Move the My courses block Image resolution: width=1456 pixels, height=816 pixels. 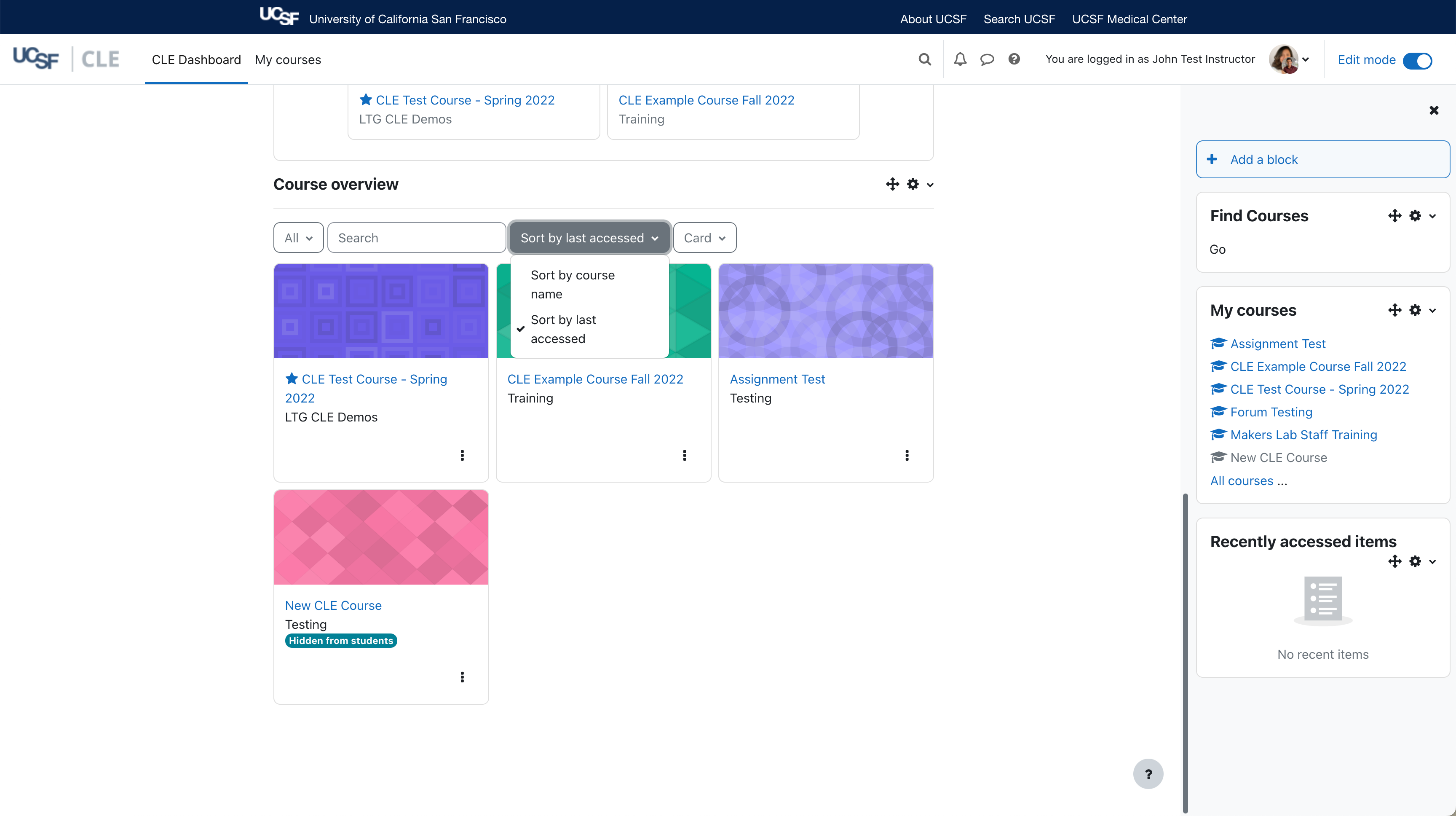tap(1394, 311)
